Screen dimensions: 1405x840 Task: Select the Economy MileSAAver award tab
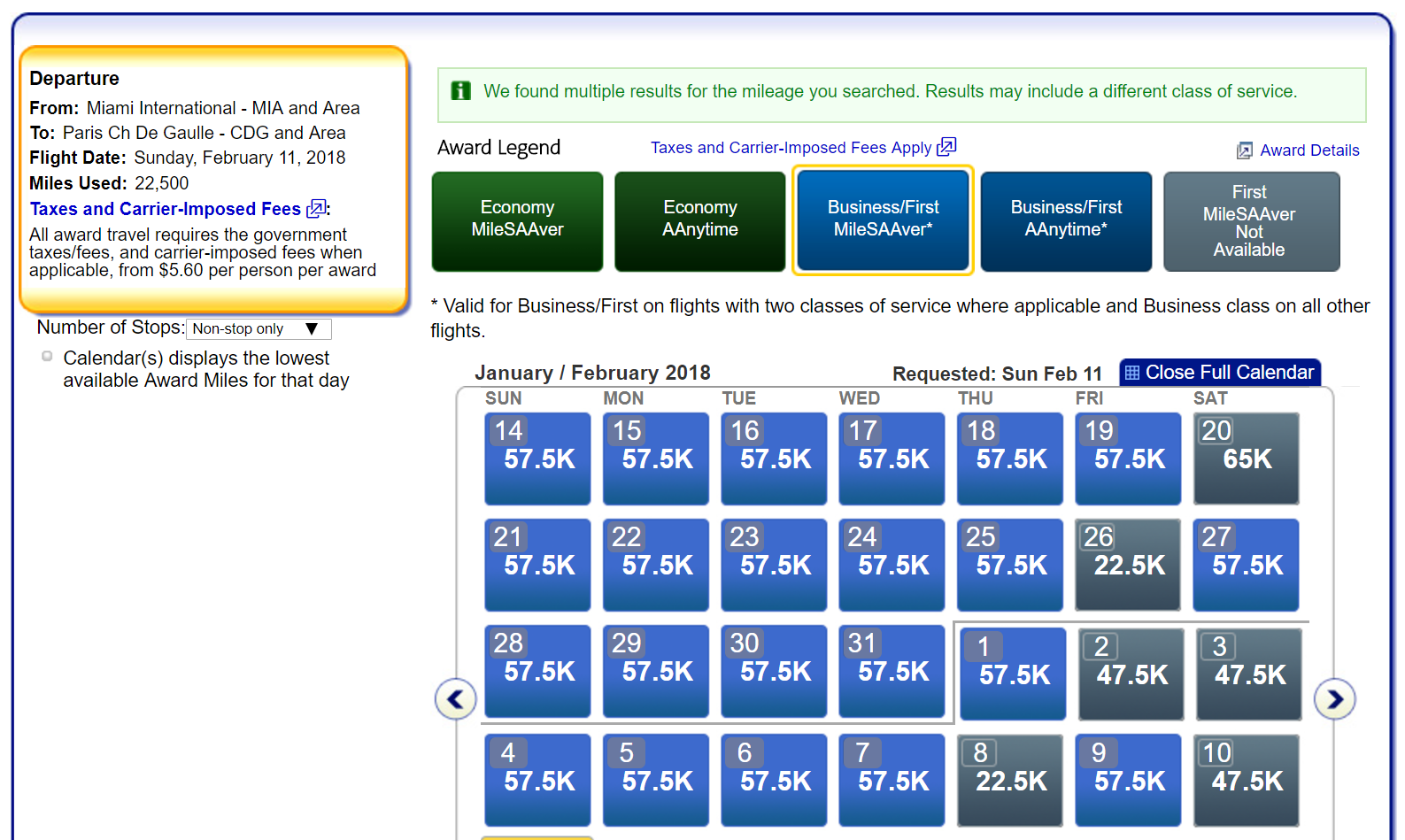coord(517,221)
